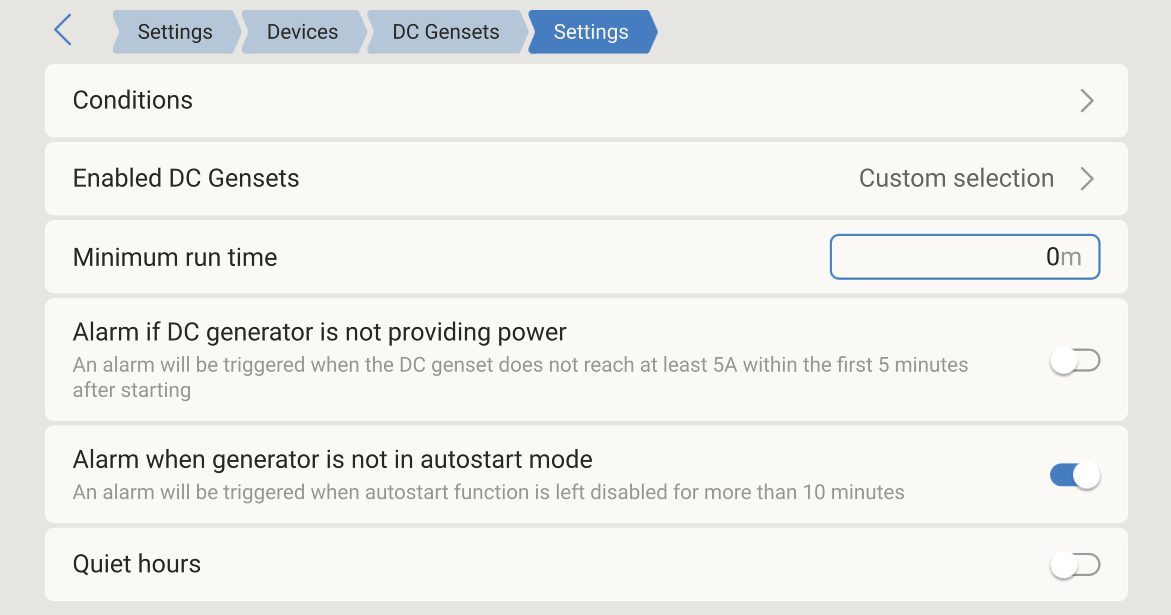
Task: Click the 'Alarm when generator is not in autostart mode' title
Action: (332, 460)
